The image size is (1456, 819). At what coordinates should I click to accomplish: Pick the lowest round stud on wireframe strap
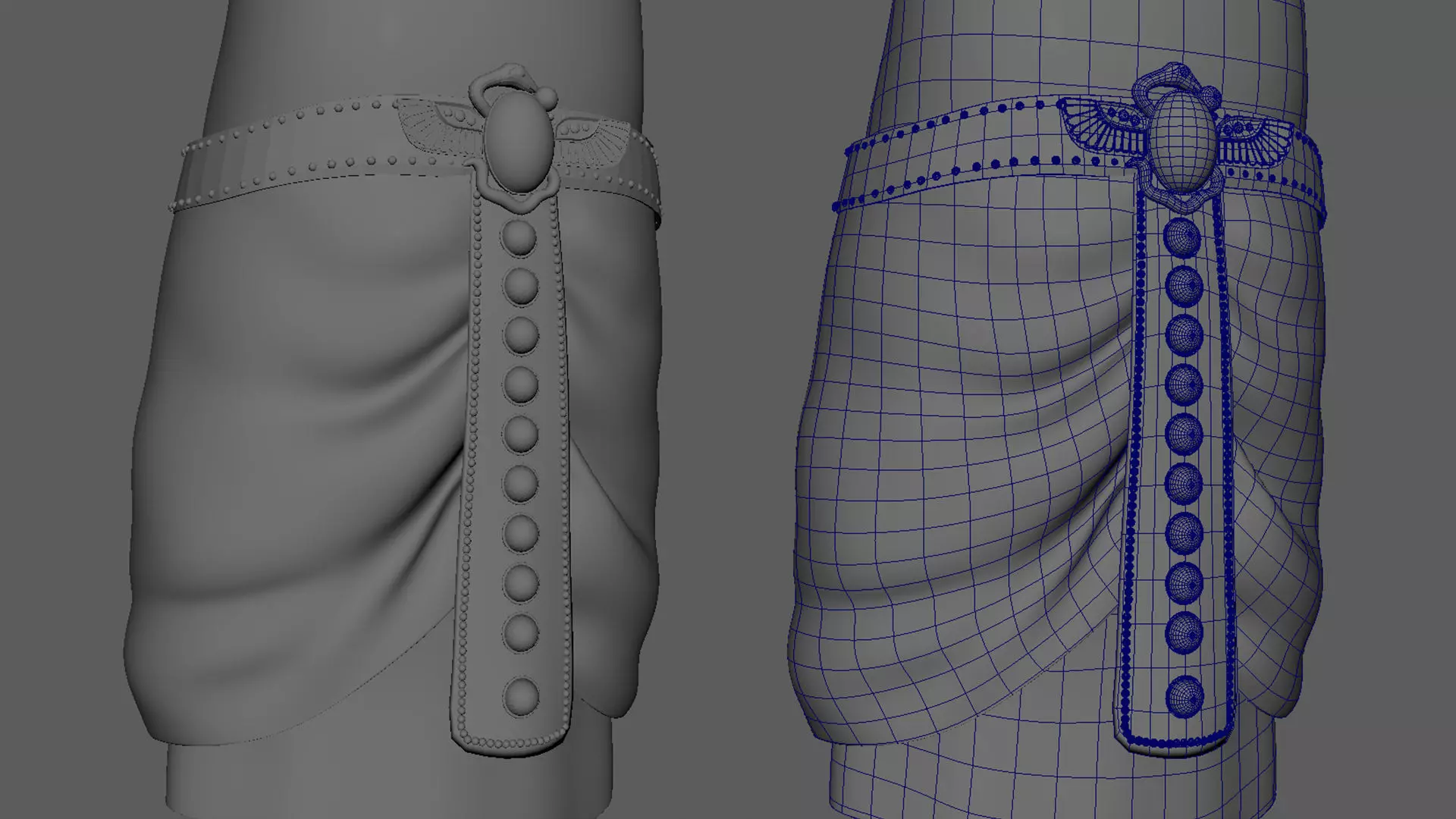point(1185,695)
